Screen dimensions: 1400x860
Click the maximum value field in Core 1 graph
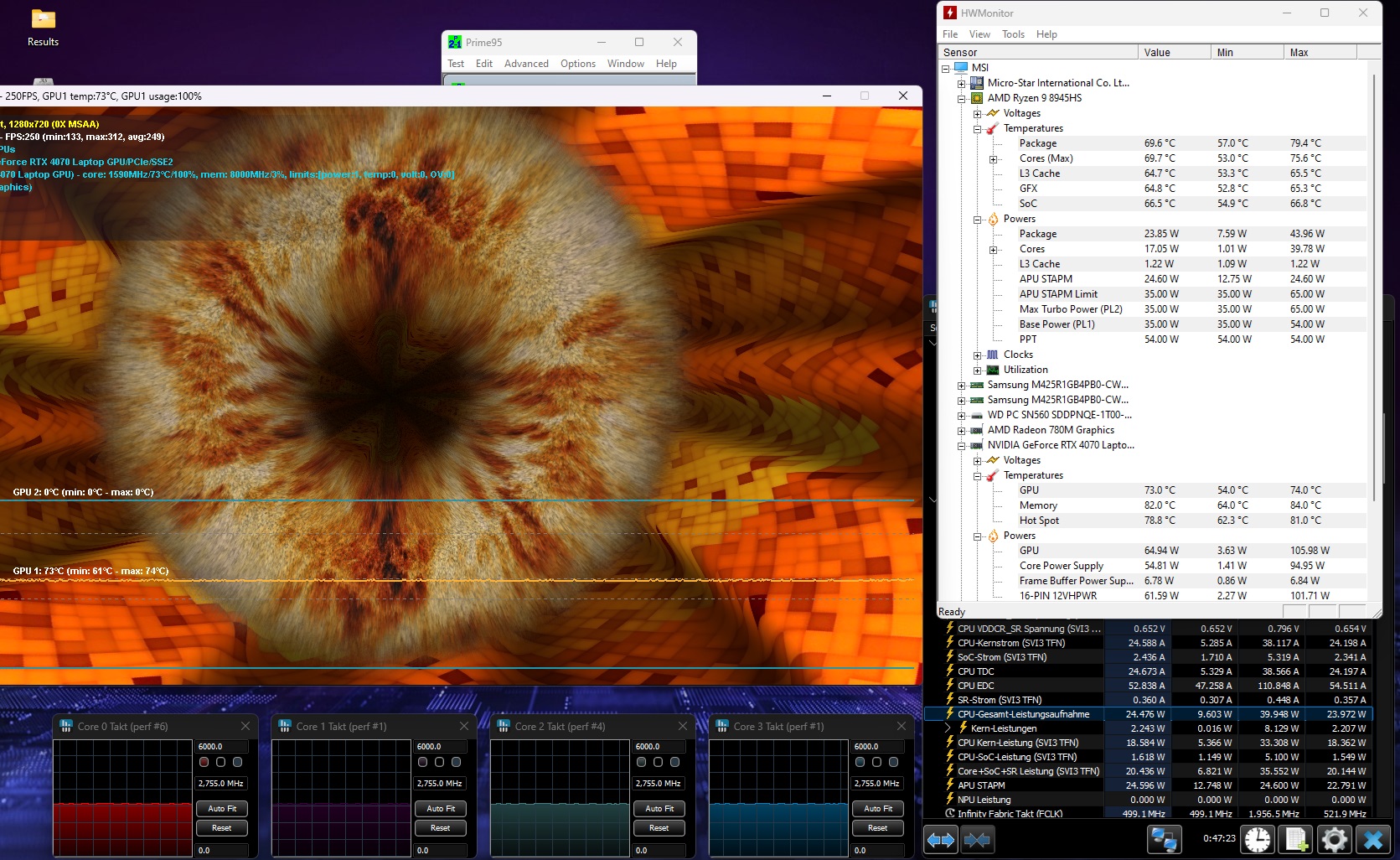(x=440, y=746)
